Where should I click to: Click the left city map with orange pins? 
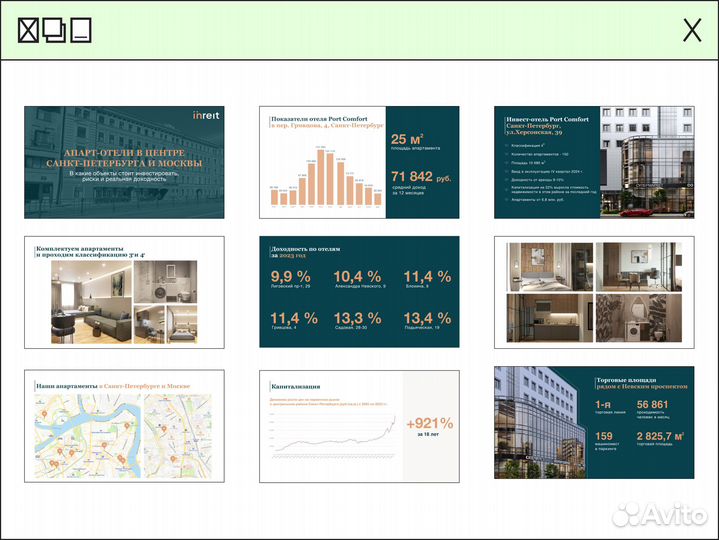(87, 432)
